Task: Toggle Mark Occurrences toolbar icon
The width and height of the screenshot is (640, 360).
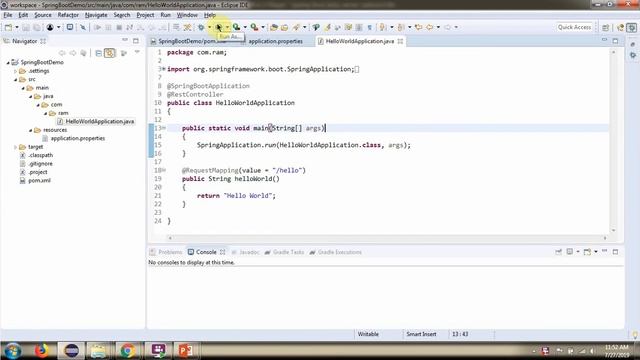Action: [327, 27]
